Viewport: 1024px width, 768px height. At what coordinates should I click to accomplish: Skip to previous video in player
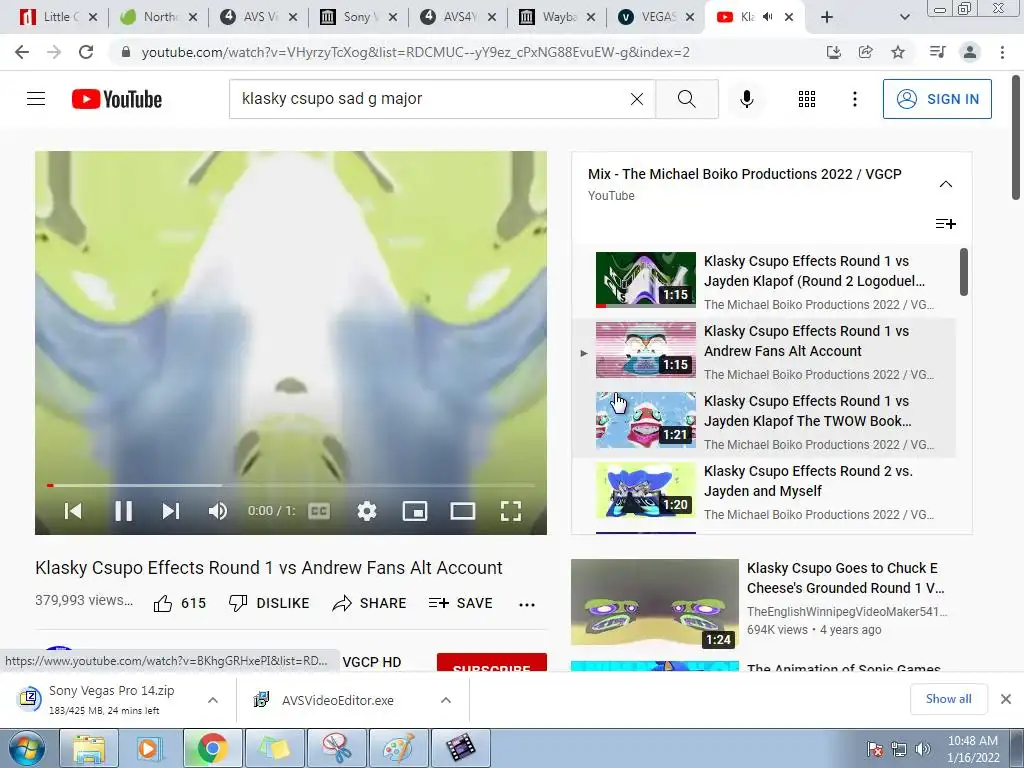click(x=73, y=511)
